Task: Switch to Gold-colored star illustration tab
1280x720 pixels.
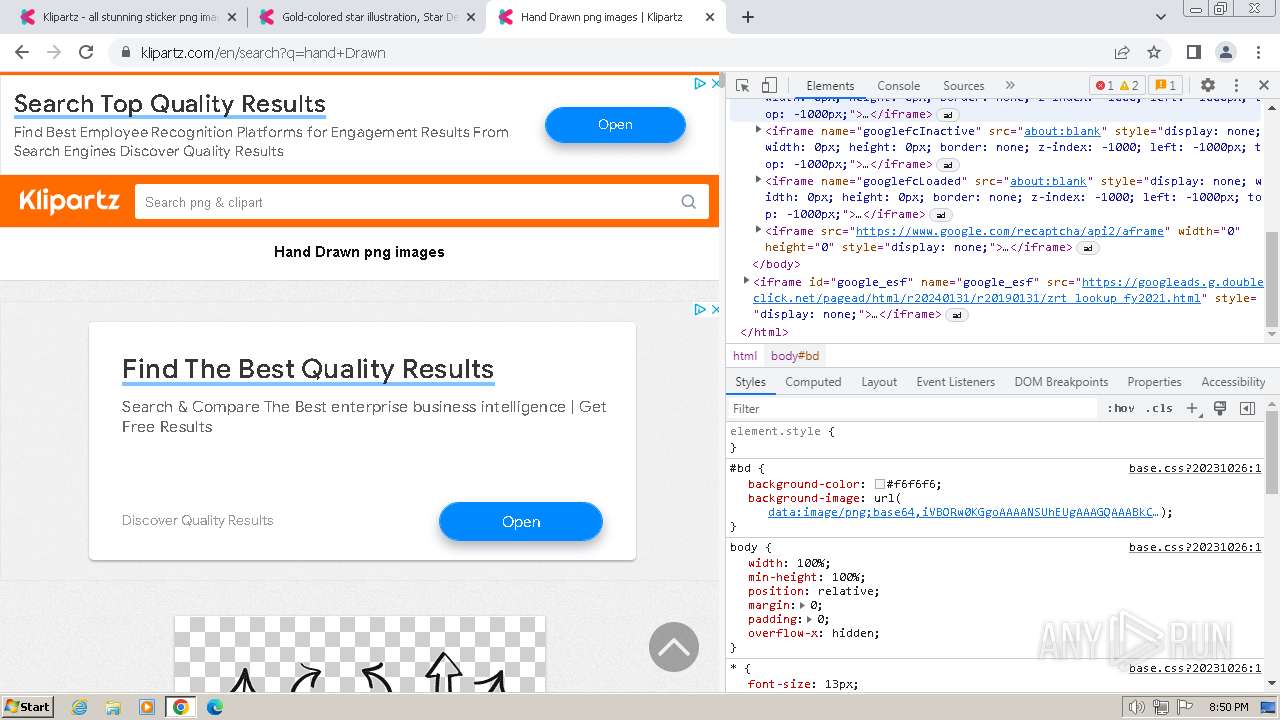Action: point(365,17)
